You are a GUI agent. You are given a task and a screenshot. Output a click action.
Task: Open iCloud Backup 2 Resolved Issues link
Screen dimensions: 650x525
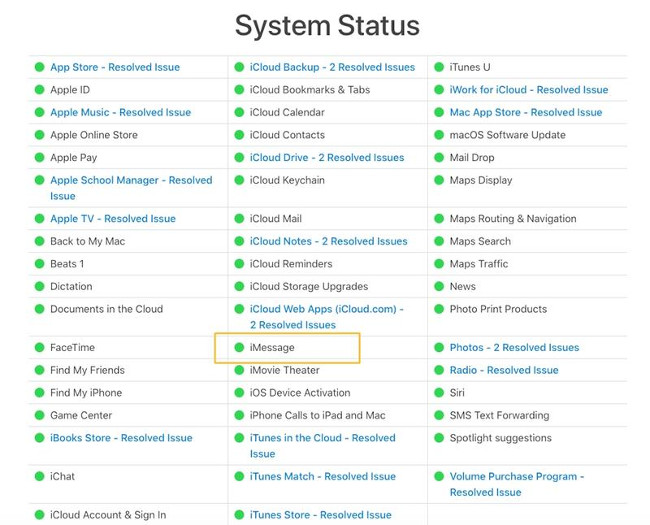point(332,67)
